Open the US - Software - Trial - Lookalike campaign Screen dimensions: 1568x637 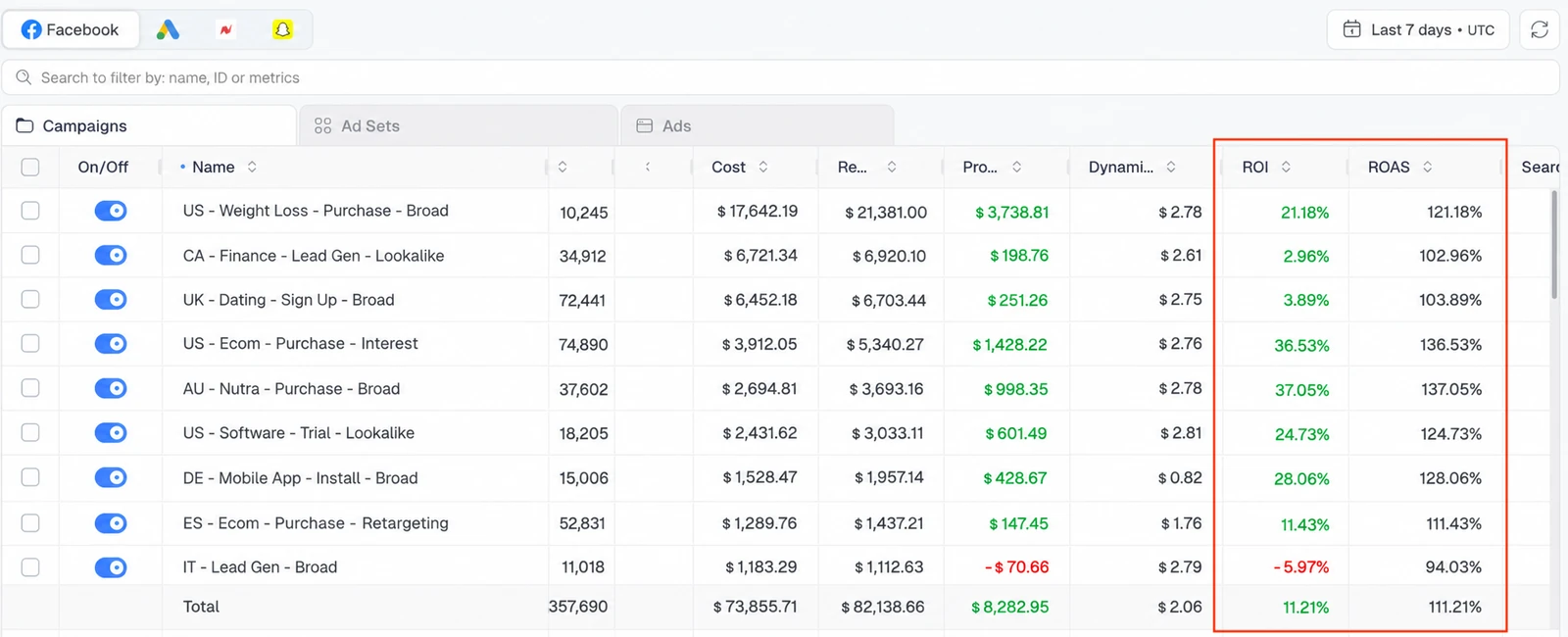click(x=298, y=432)
